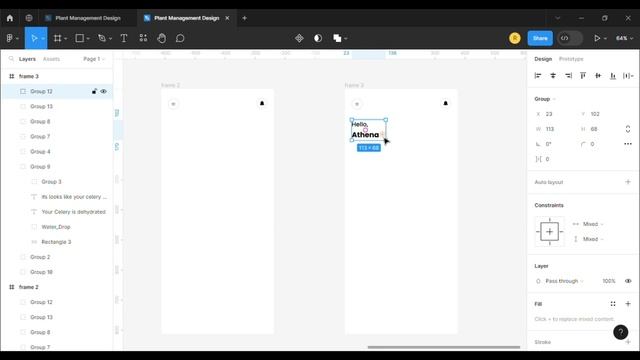Viewport: 640px width, 360px height.
Task: Click the Create component icon
Action: 299,38
